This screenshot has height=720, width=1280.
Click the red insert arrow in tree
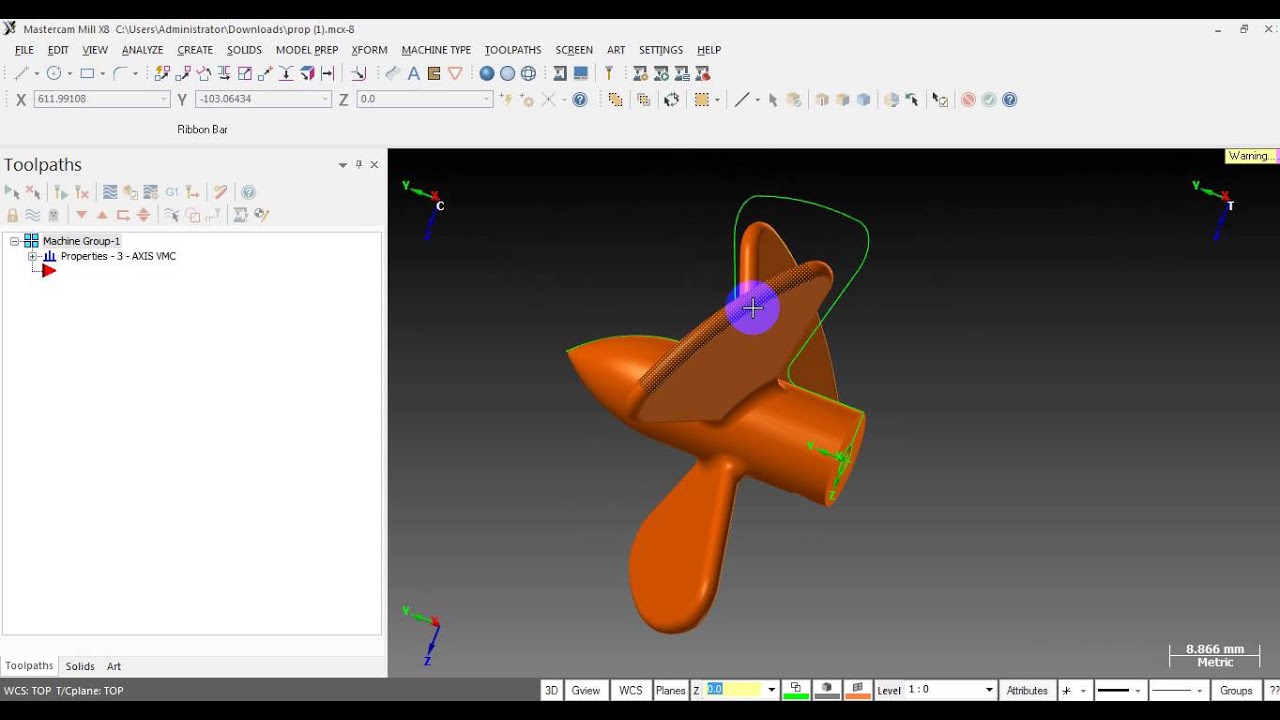pyautogui.click(x=48, y=270)
